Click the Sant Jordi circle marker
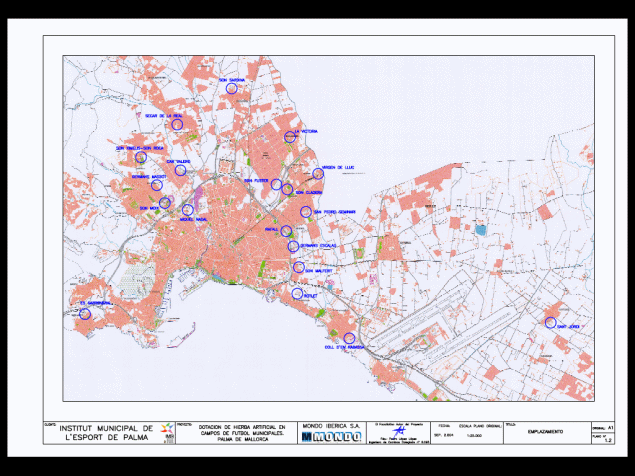The image size is (635, 476). click(550, 322)
